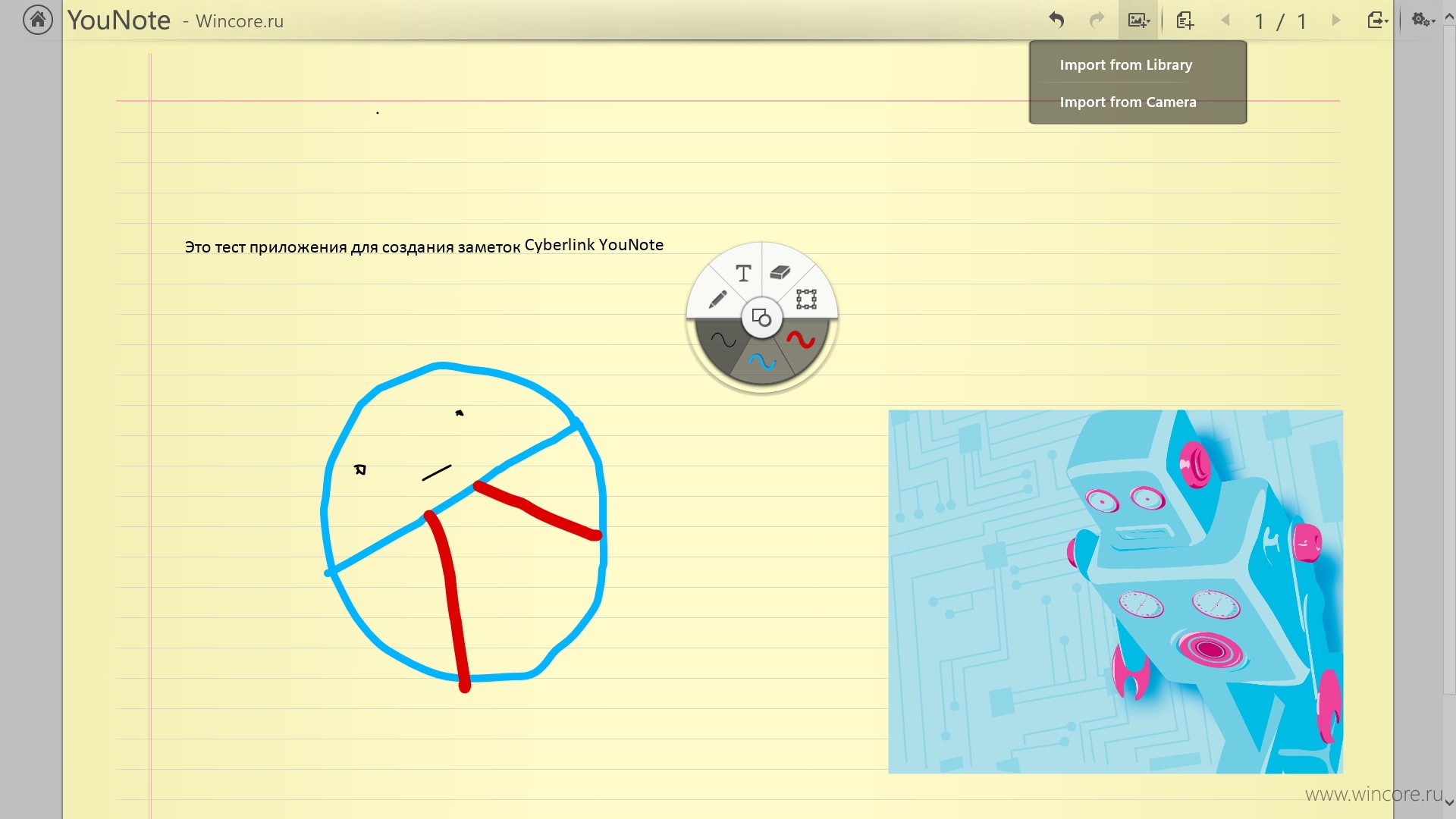
Task: Click the page counter 1 / 1
Action: pyautogui.click(x=1280, y=20)
